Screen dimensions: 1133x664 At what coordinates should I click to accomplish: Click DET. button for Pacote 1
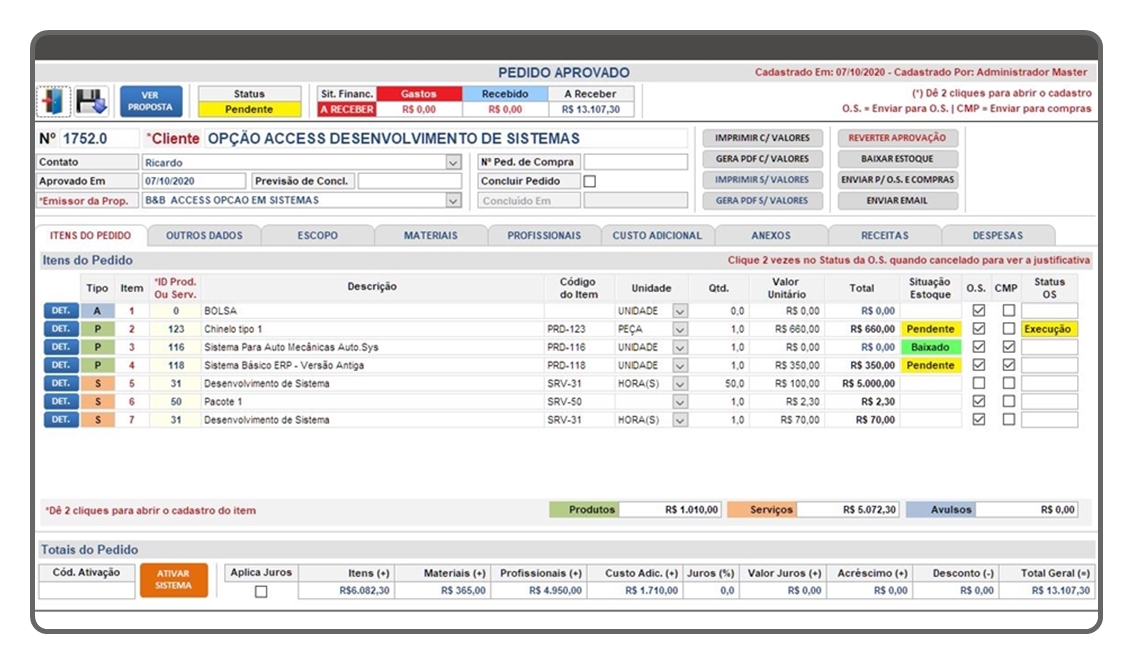coord(61,401)
